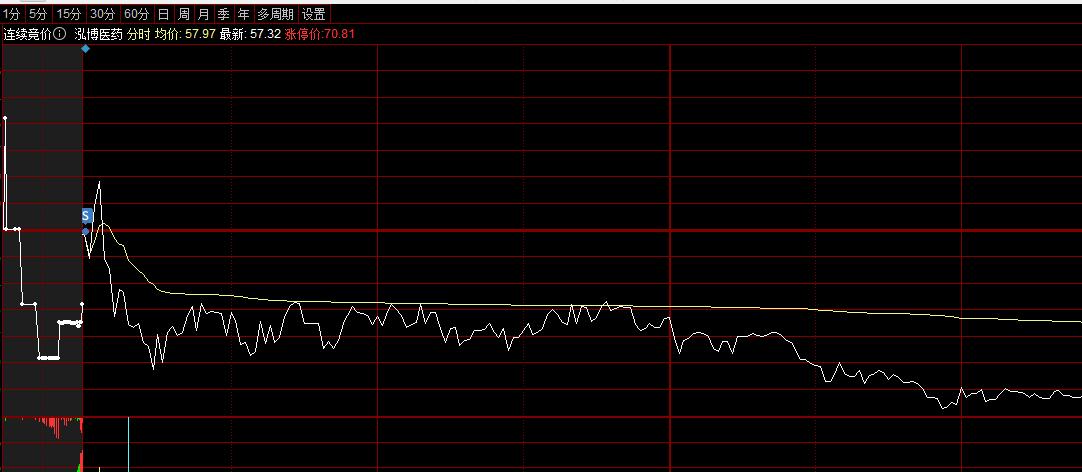Viewport: 1082px width, 472px height.
Task: Click the blue S marker on chart
Action: [x=86, y=215]
